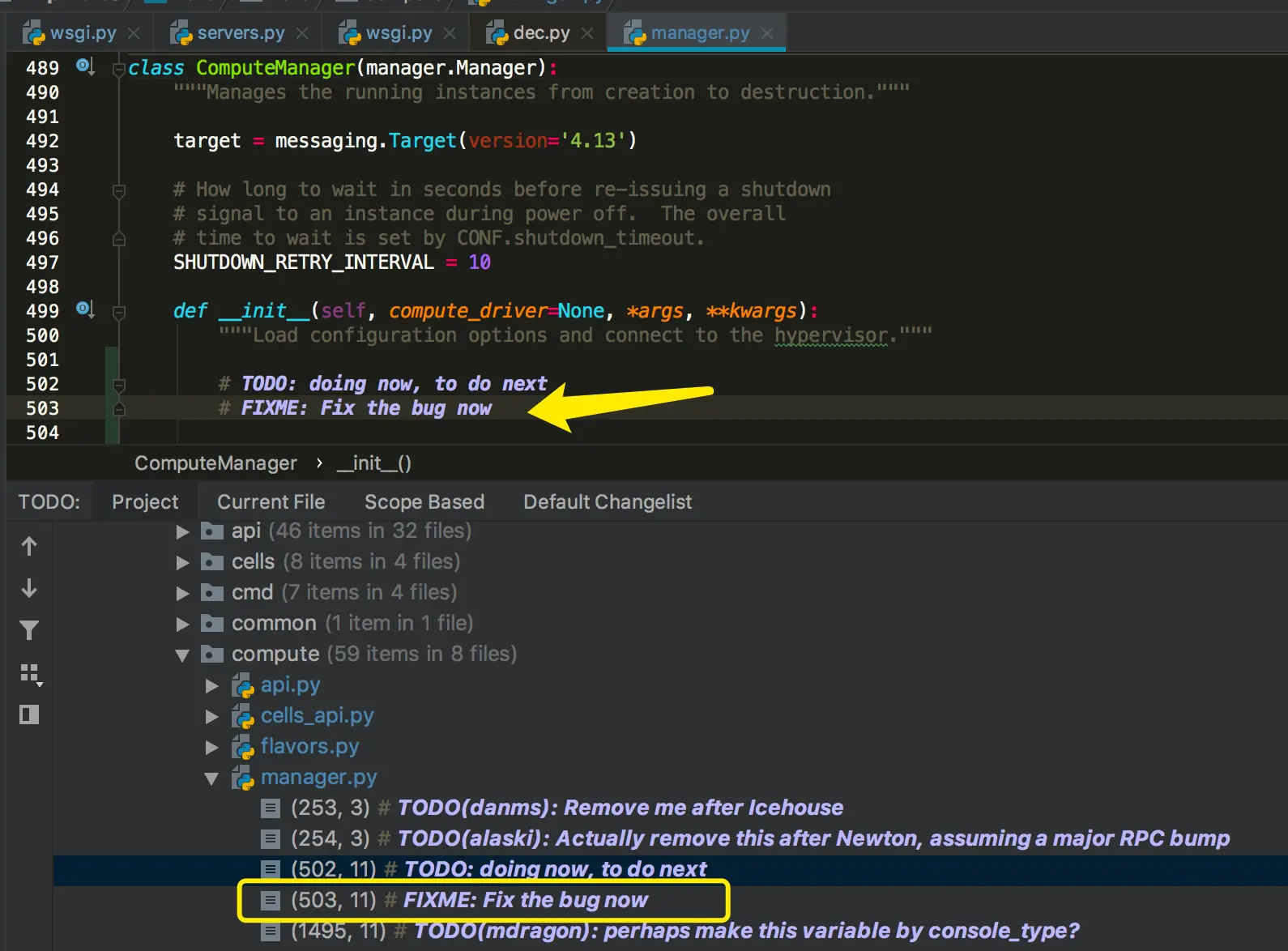Toggle the preview panel icon in TODO toolbar
This screenshot has height=951, width=1288.
point(29,714)
